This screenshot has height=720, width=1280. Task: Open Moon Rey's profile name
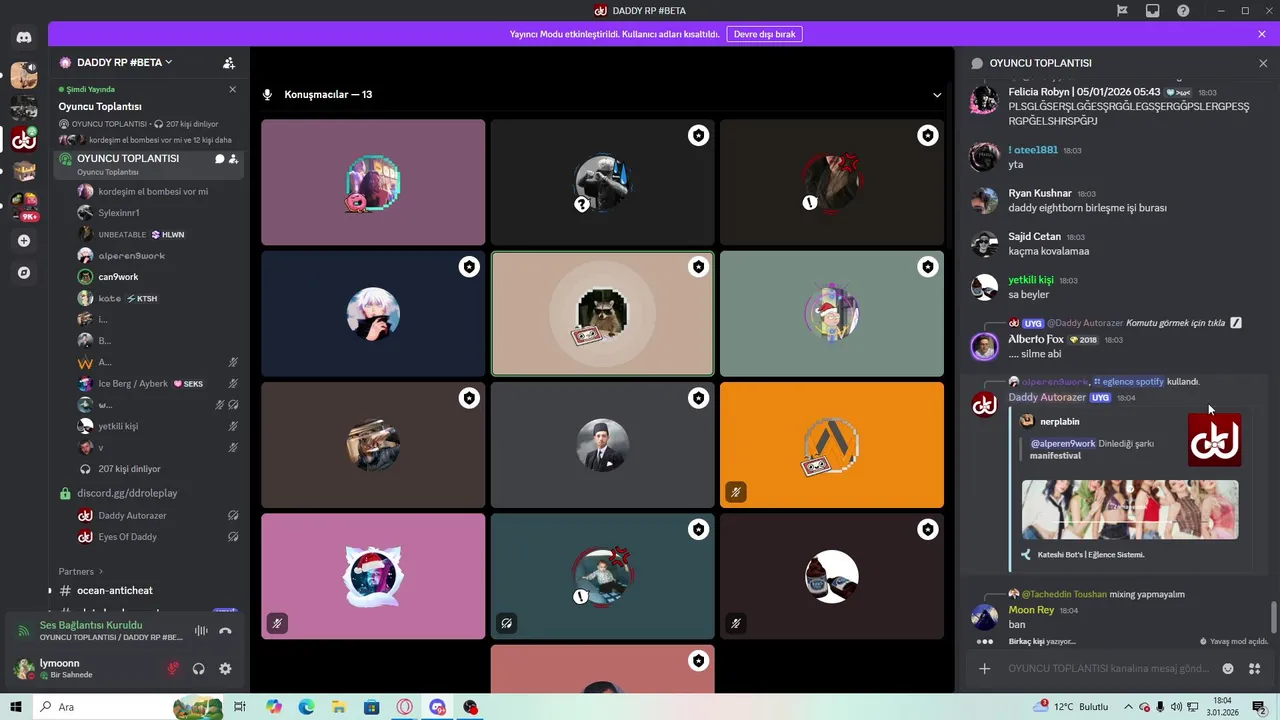click(1031, 610)
